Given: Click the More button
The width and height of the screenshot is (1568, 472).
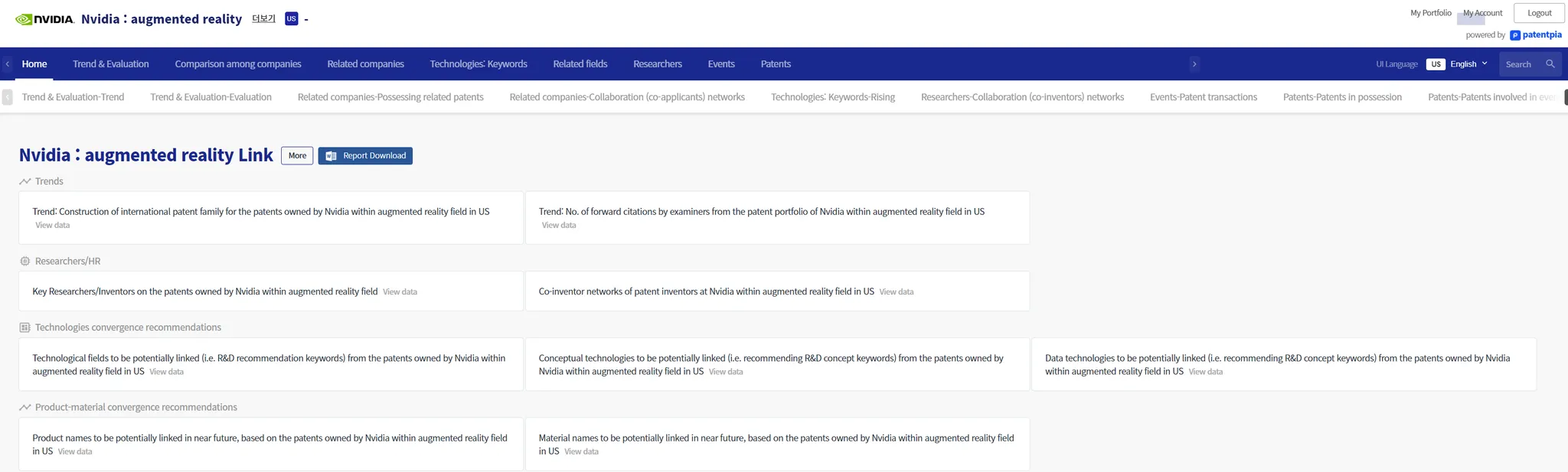Looking at the screenshot, I should pos(297,156).
